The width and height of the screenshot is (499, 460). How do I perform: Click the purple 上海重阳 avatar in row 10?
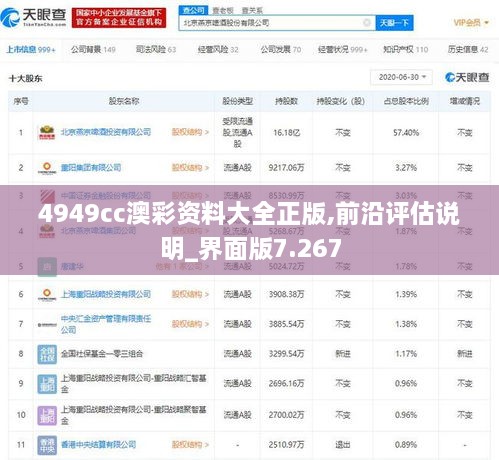pyautogui.click(x=47, y=415)
